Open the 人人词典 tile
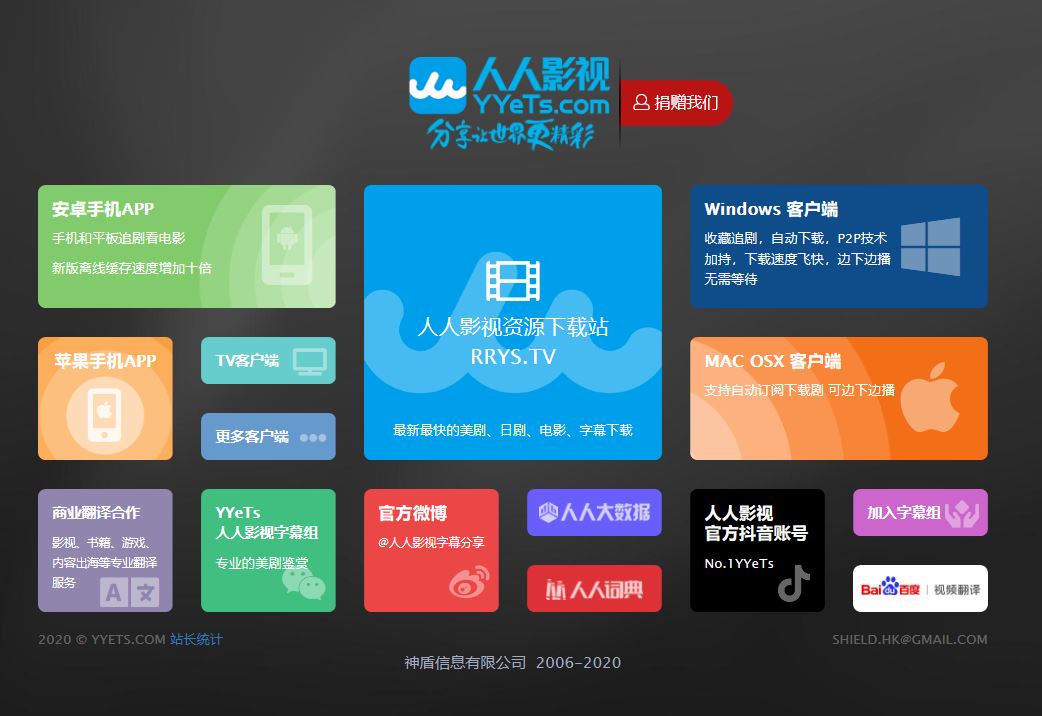This screenshot has height=716, width=1042. [x=594, y=588]
